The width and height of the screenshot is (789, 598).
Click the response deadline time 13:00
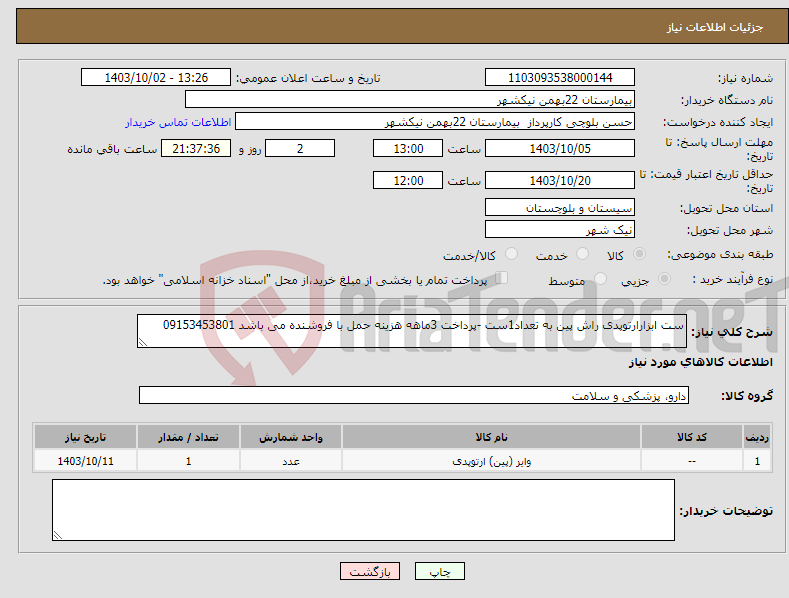[408, 148]
